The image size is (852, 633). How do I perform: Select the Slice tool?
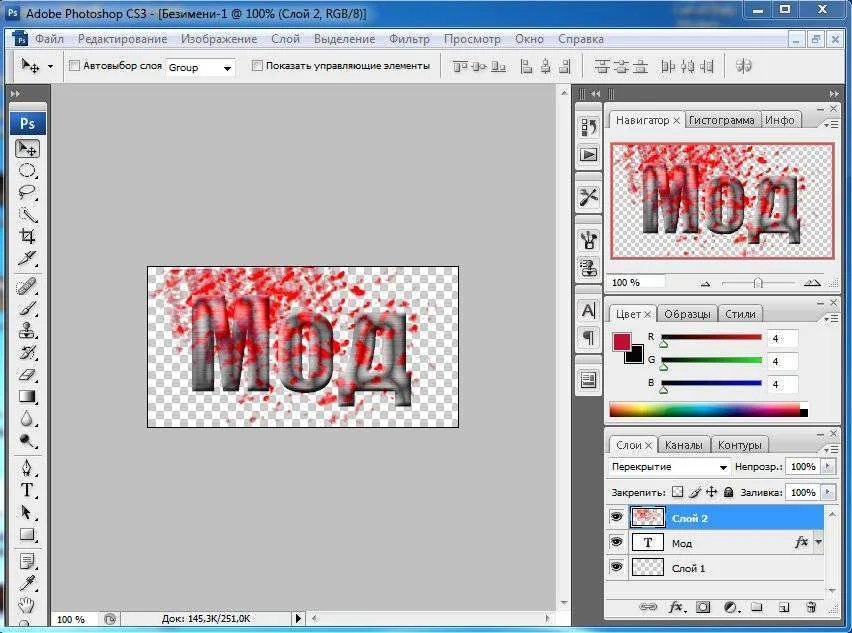pyautogui.click(x=27, y=258)
